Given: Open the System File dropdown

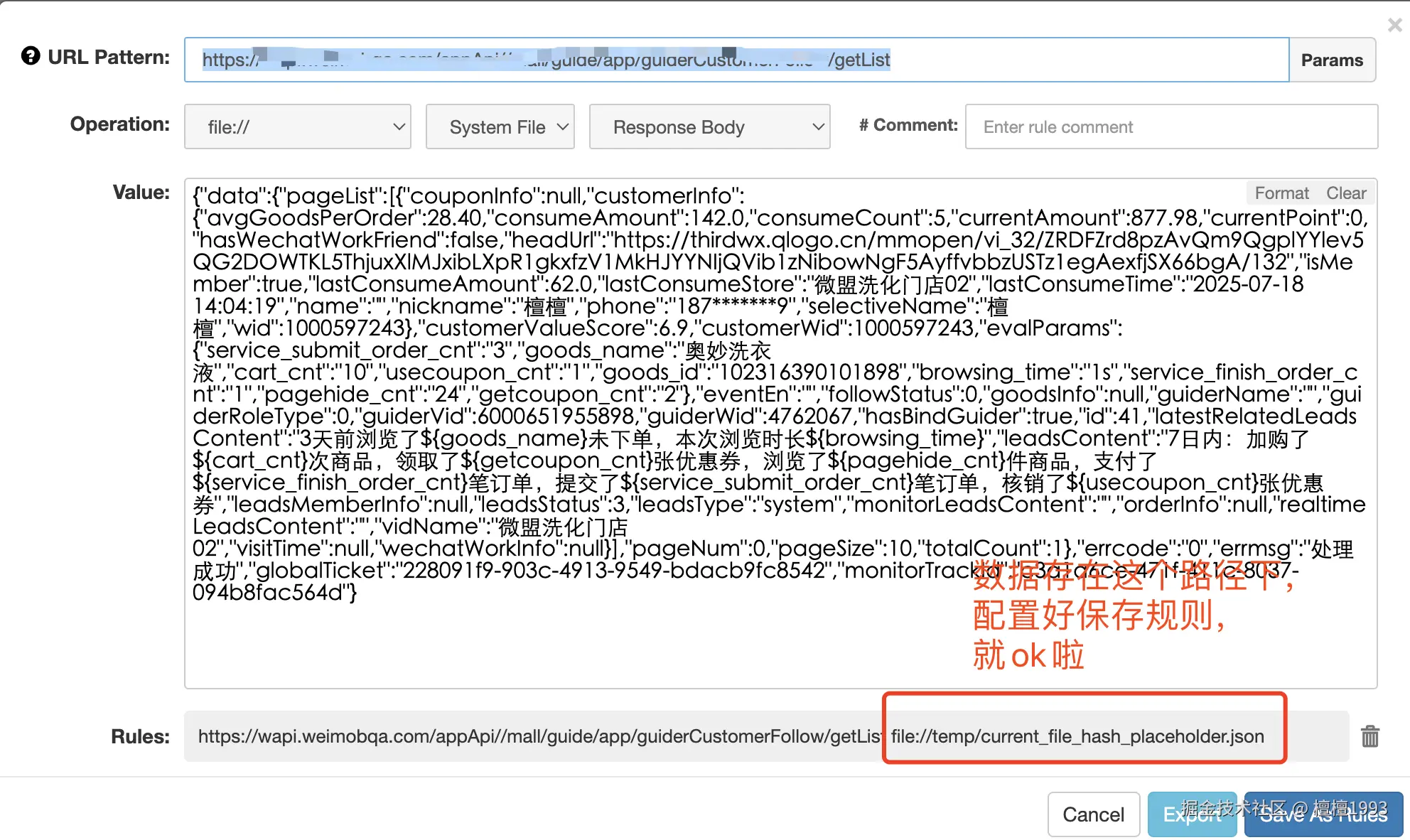Looking at the screenshot, I should tap(500, 127).
